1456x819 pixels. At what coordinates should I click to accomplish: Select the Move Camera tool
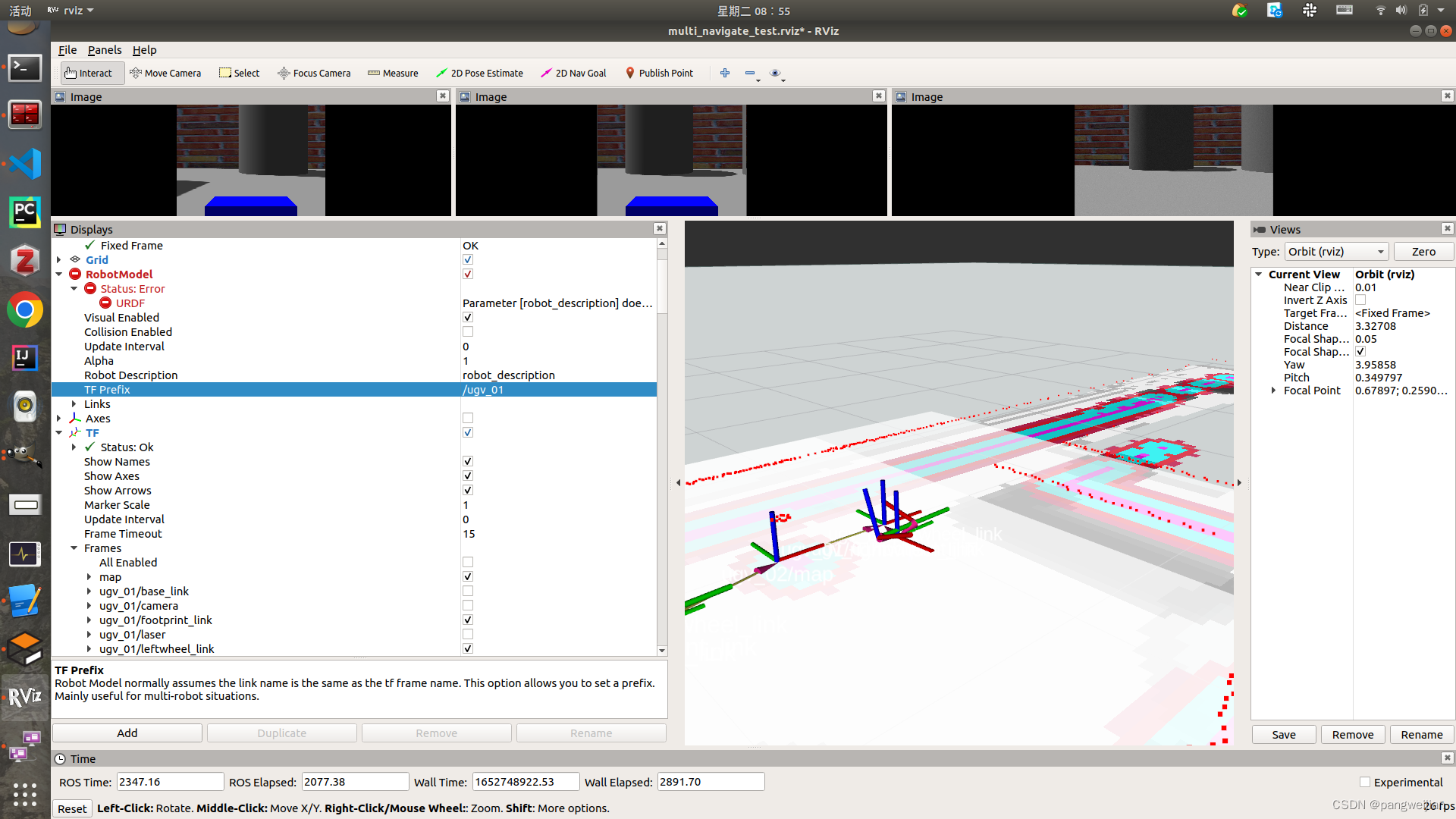coord(165,73)
